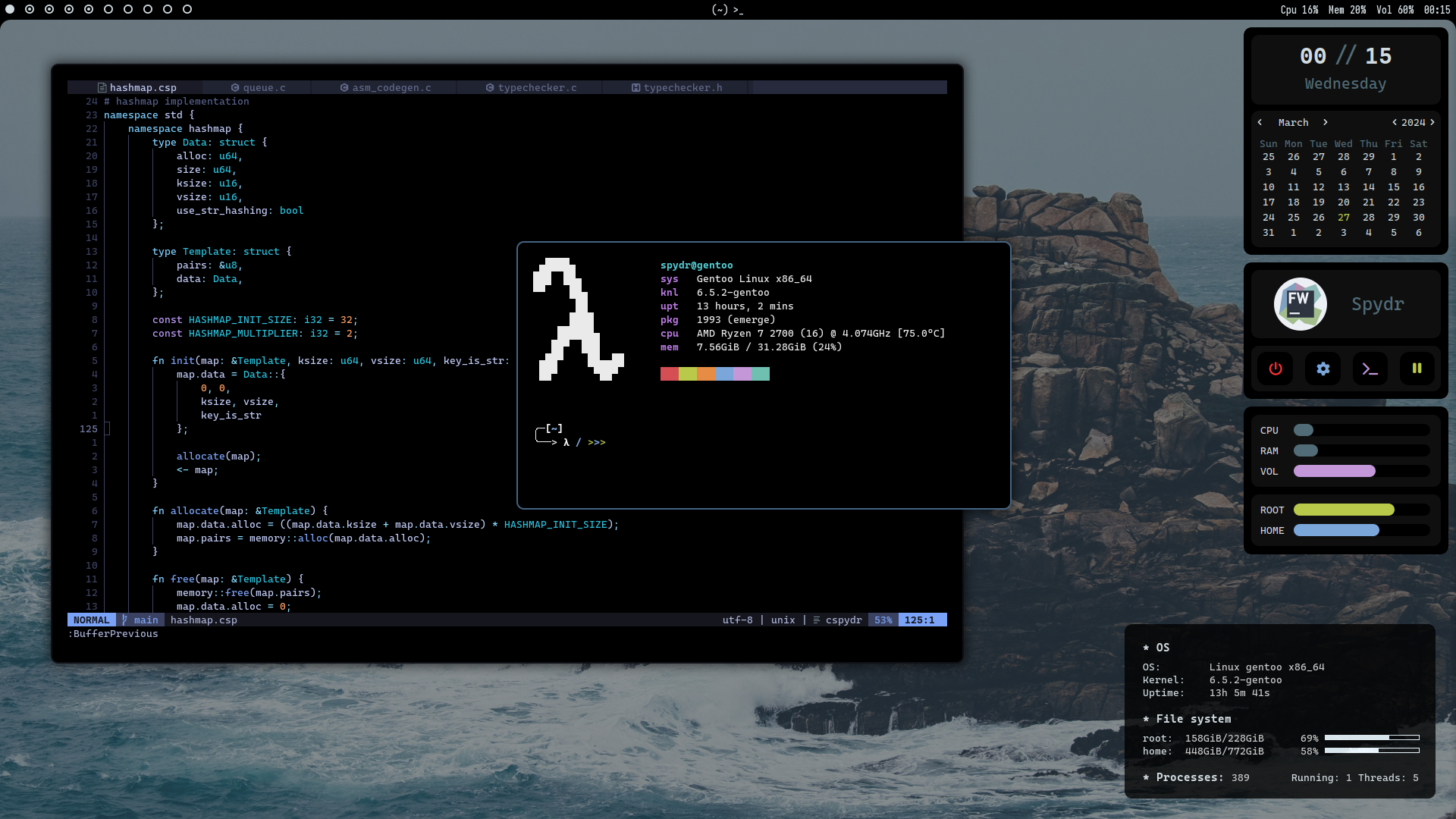Click the Mem 20% indicator in top bar
1456x819 pixels.
1347,10
